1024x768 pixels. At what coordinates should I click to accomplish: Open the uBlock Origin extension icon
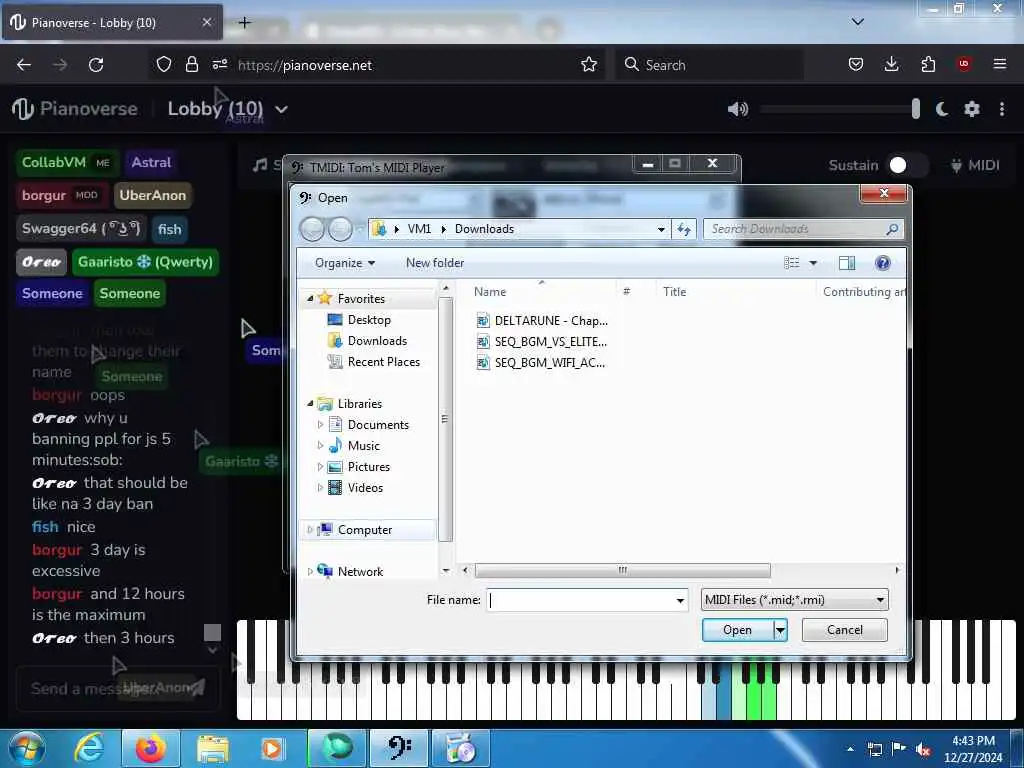[x=964, y=64]
